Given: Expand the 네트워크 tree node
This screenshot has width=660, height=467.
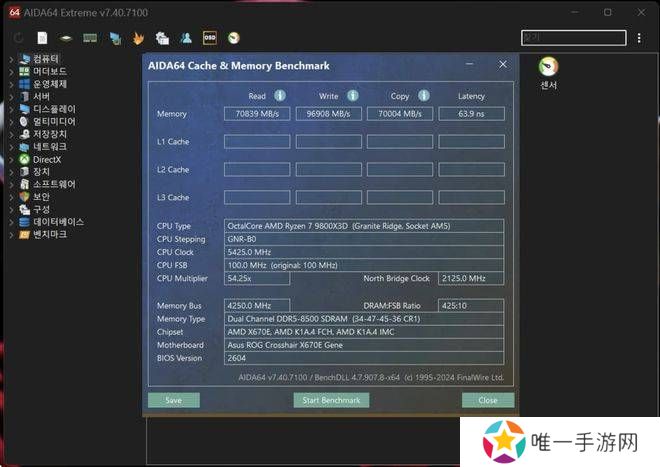Looking at the screenshot, I should tap(11, 147).
